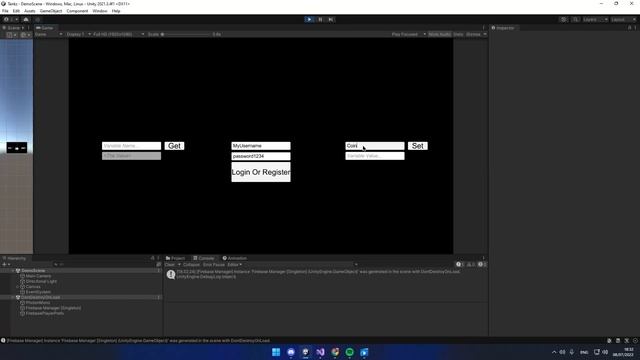The image size is (640, 360).
Task: Select the Console tab
Action: 204,258
